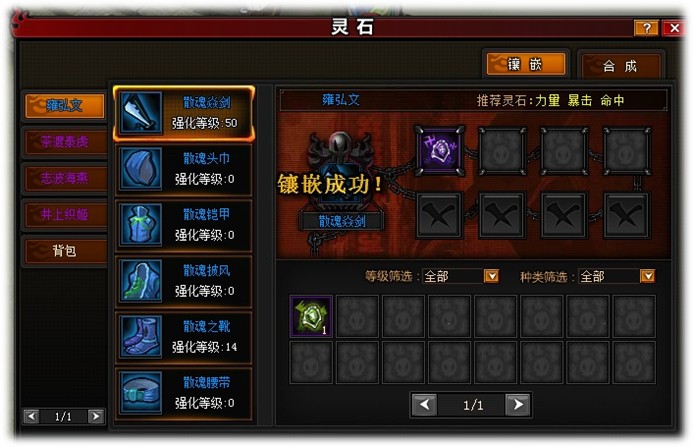Choose the 散魂腰带 belt icon
693x447 pixels.
(141, 393)
